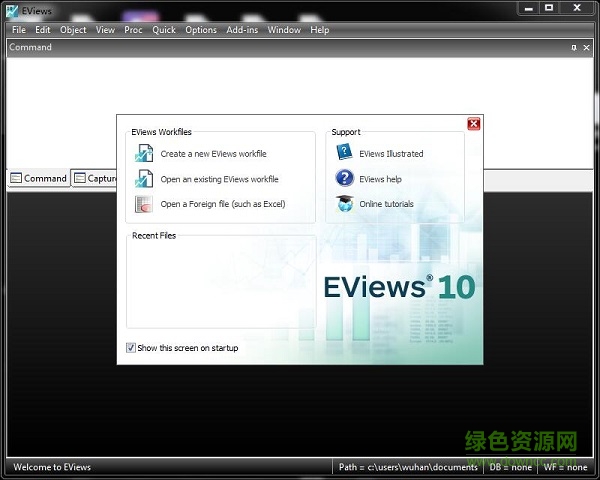
Task: Open EViews help link
Action: point(380,179)
